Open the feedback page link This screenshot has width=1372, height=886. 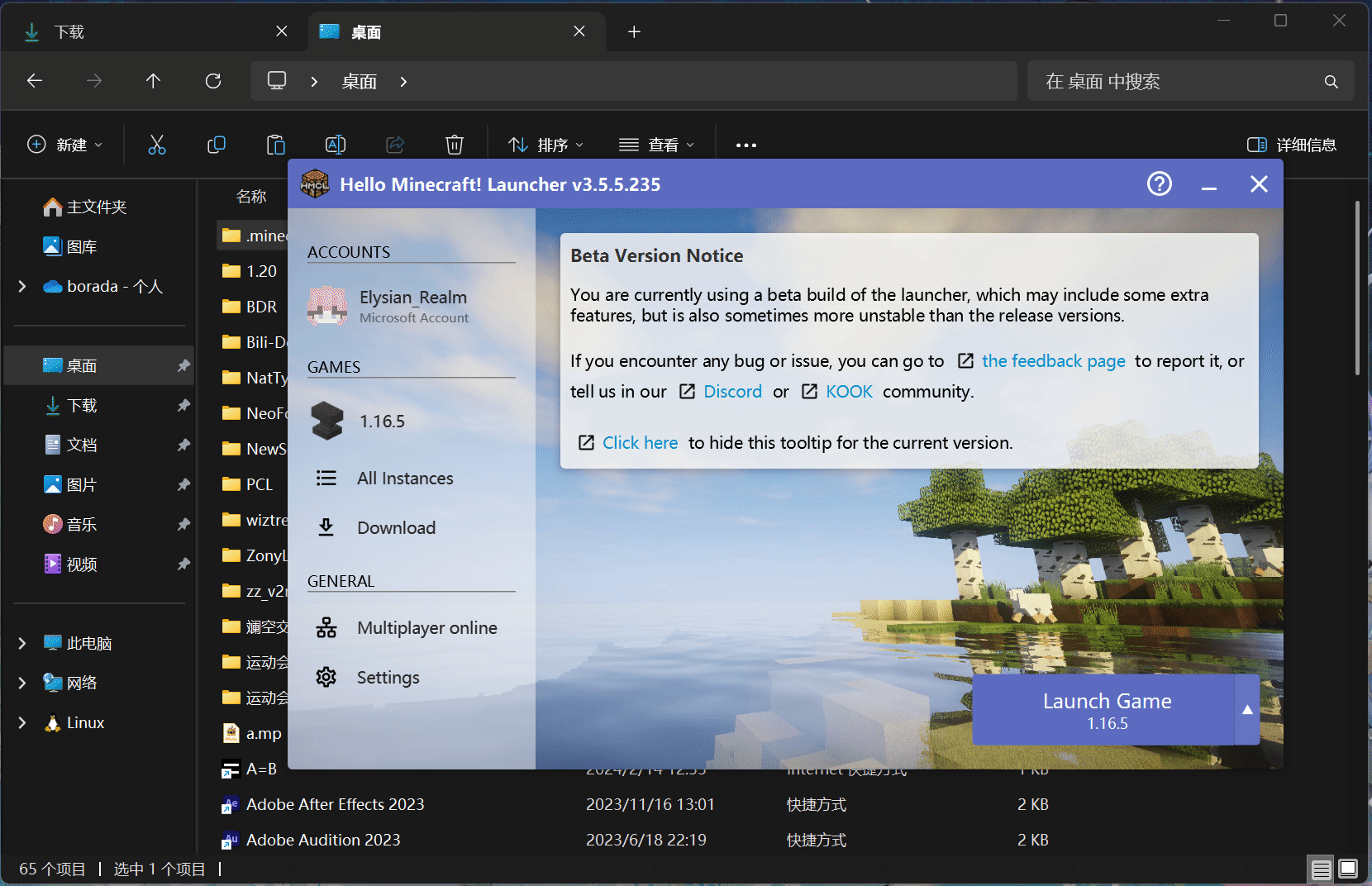tap(1053, 361)
